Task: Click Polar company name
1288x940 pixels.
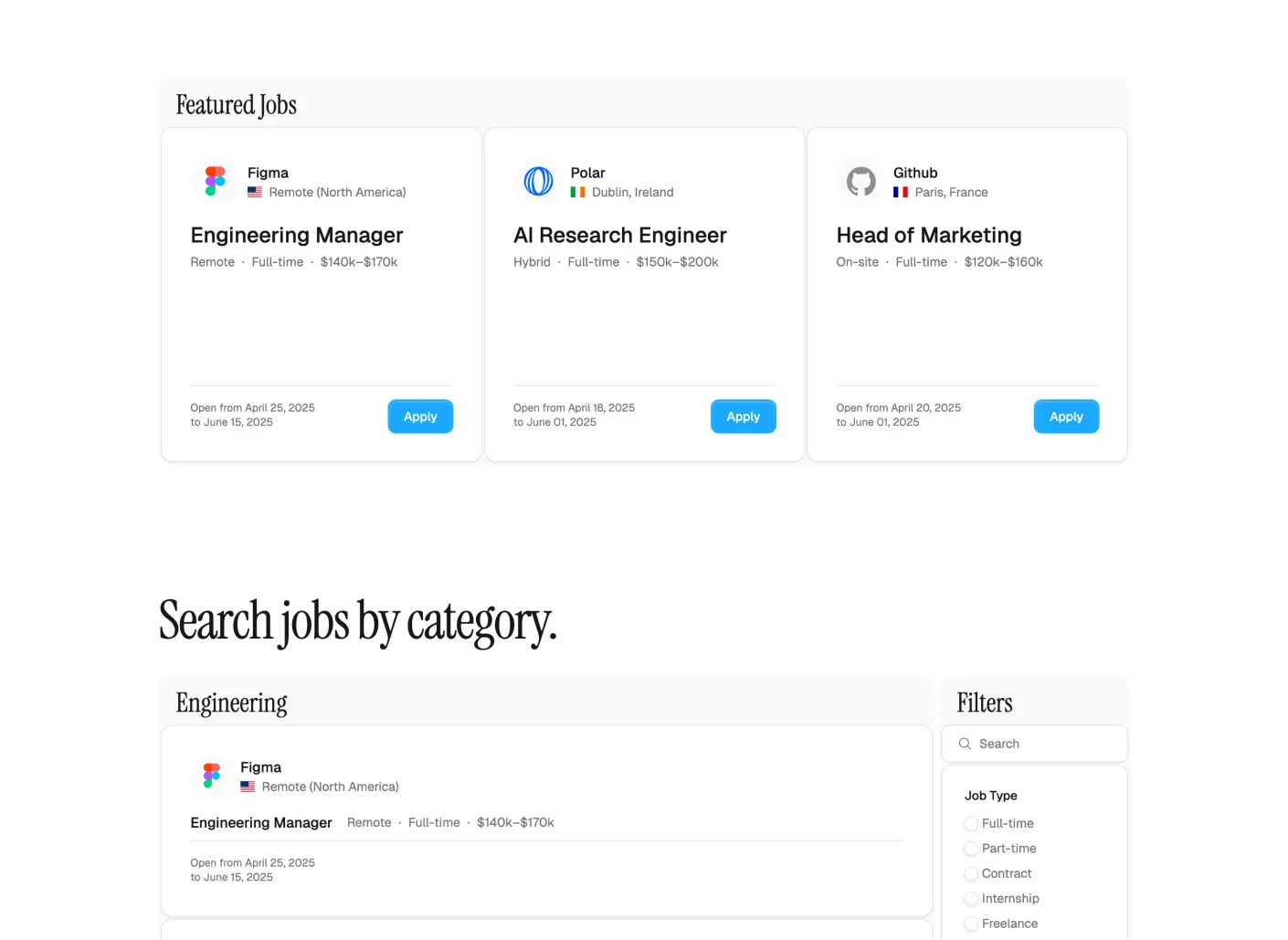Action: click(588, 173)
